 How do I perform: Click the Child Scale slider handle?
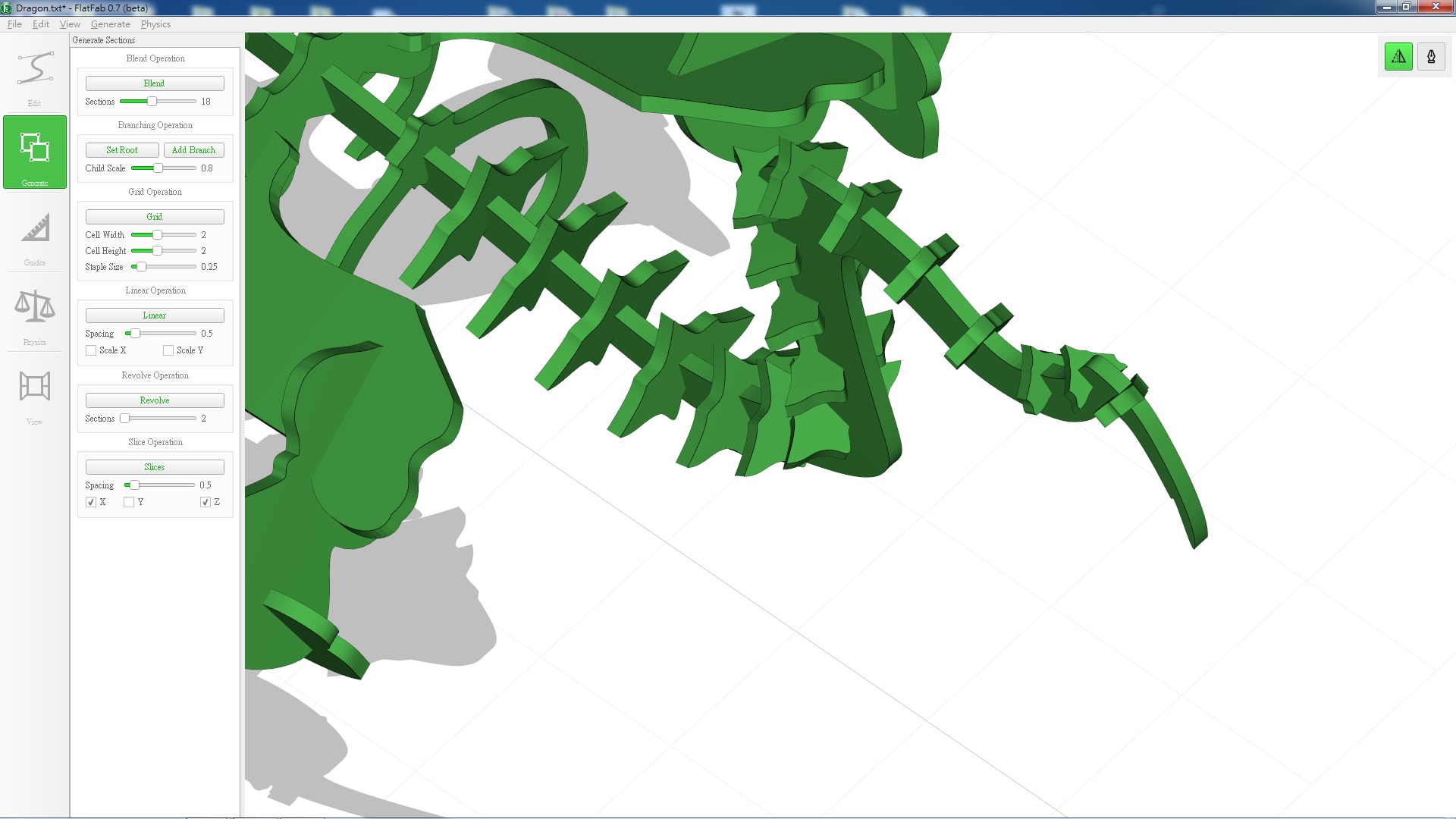[x=158, y=168]
